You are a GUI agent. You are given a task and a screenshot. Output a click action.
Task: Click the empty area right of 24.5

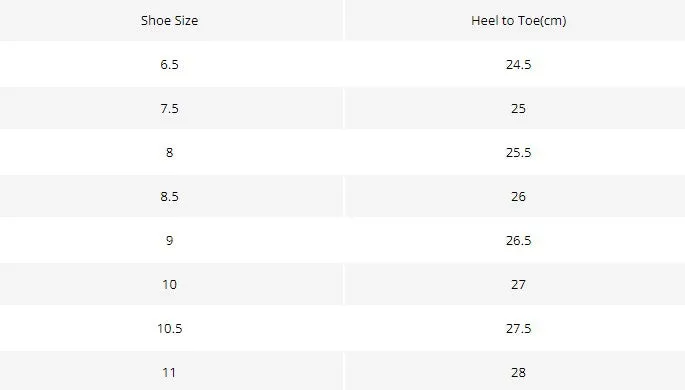608,65
